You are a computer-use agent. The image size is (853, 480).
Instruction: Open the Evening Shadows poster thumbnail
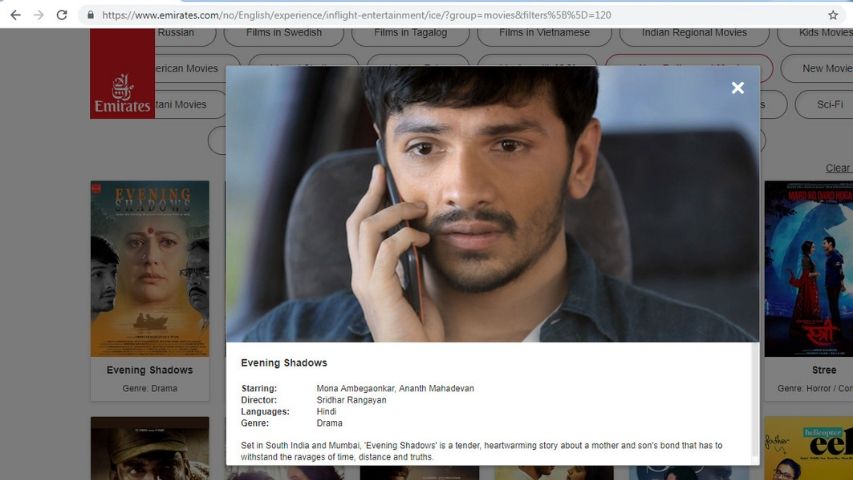click(149, 268)
